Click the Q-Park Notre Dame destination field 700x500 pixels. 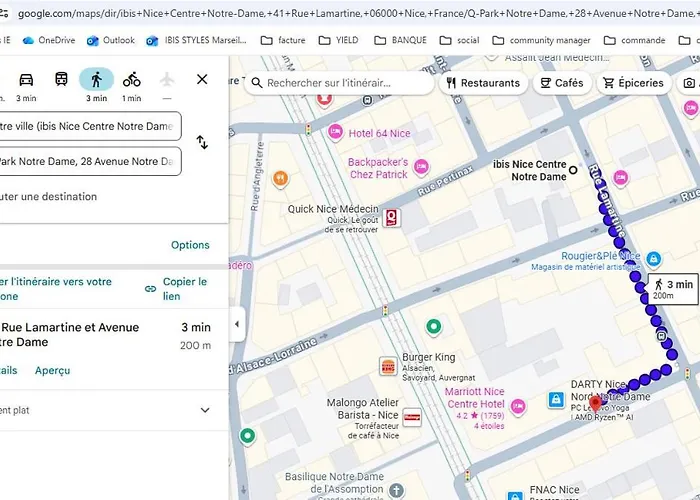[91, 162]
